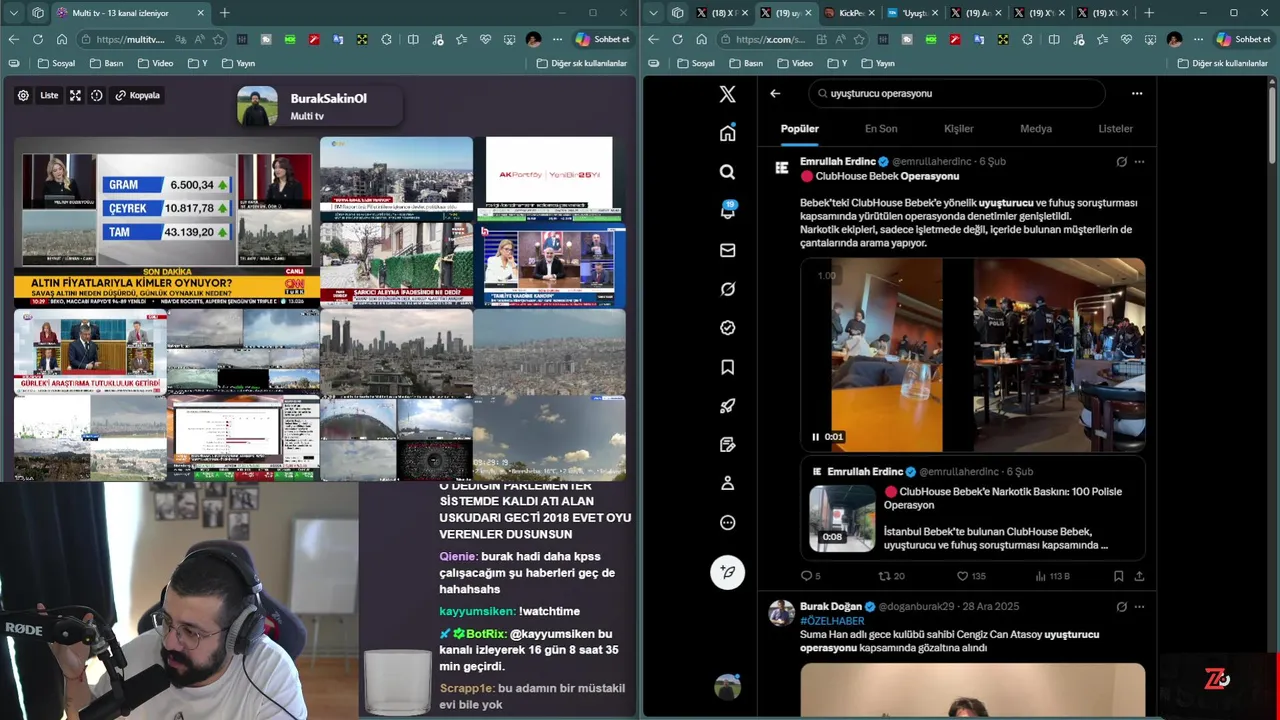
Task: Open the X Home icon in sidebar
Action: coord(727,133)
